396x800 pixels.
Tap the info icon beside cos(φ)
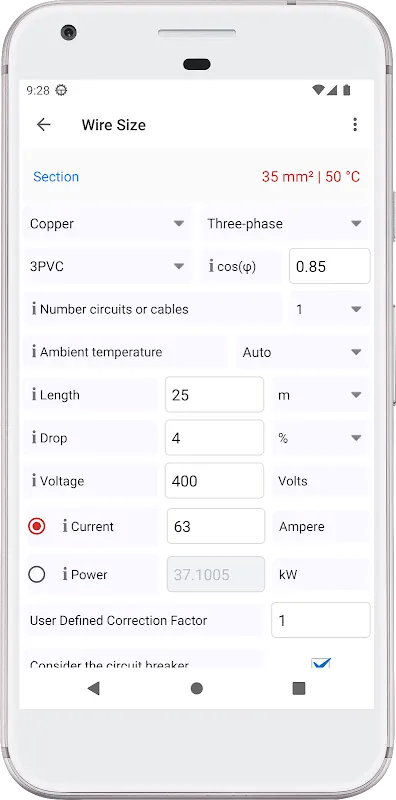(211, 266)
